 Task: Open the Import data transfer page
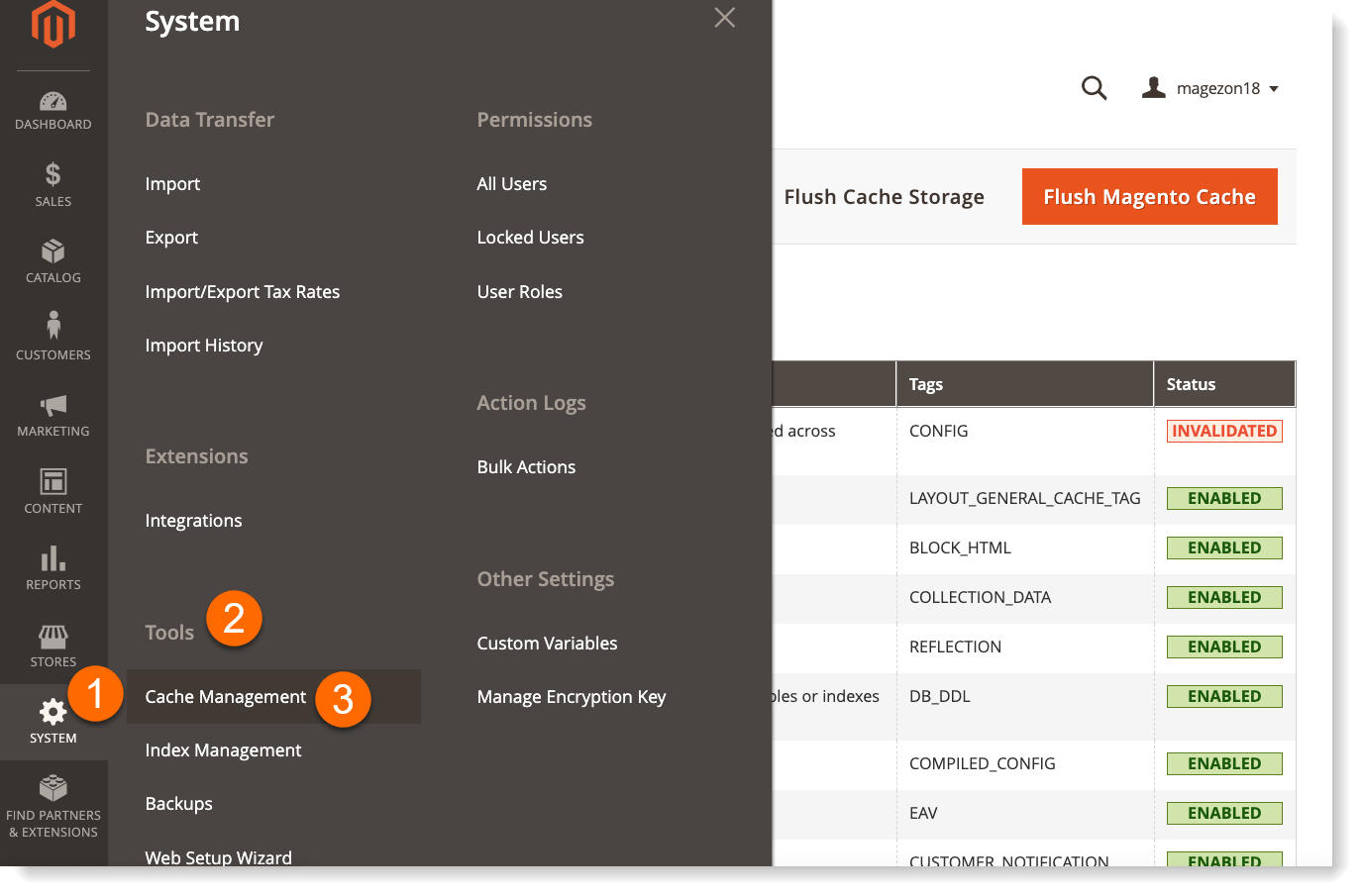[172, 183]
